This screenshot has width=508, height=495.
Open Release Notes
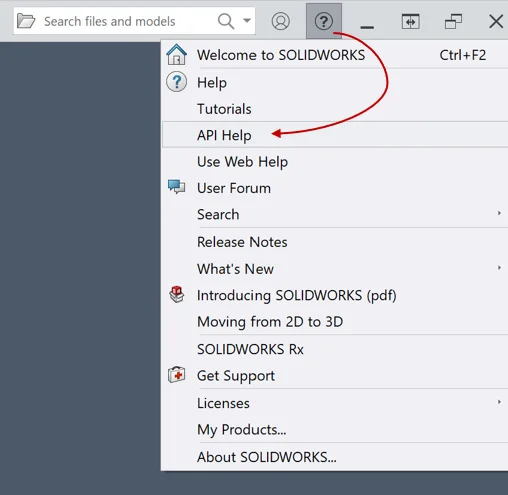(x=335, y=242)
